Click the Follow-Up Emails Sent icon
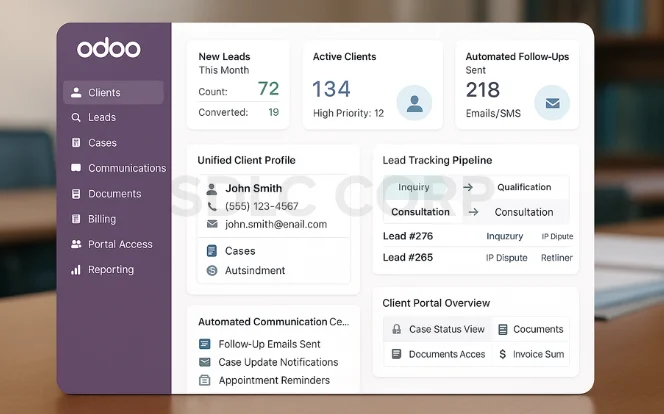The width and height of the screenshot is (664, 414). coord(205,344)
